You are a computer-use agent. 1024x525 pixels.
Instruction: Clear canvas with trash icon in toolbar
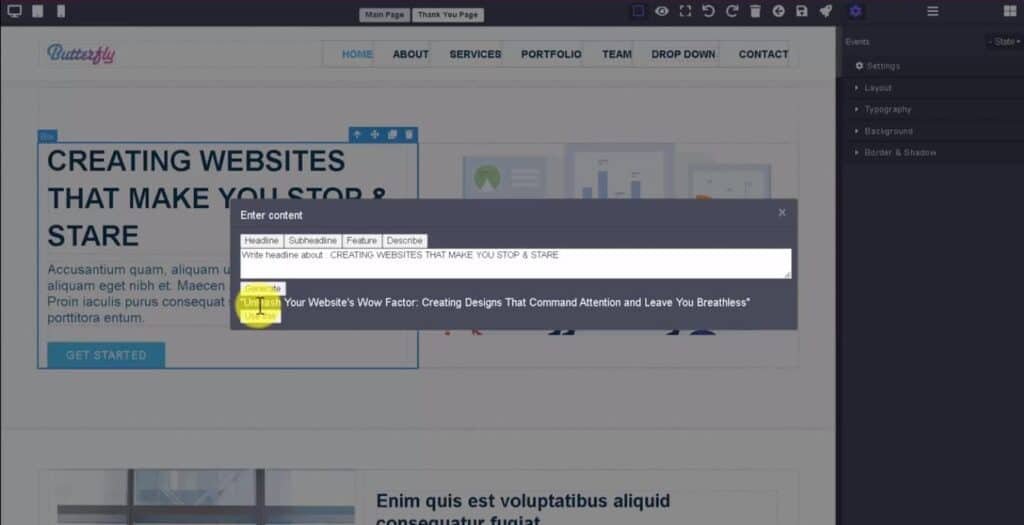[755, 11]
